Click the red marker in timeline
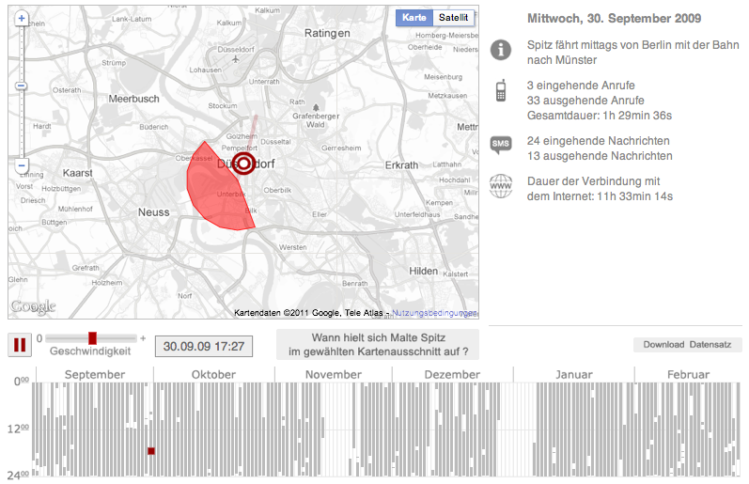Viewport: 749px width, 484px height. (151, 451)
